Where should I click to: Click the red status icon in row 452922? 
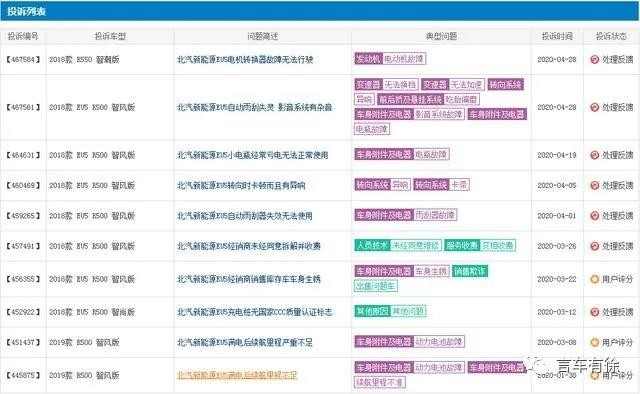[594, 312]
